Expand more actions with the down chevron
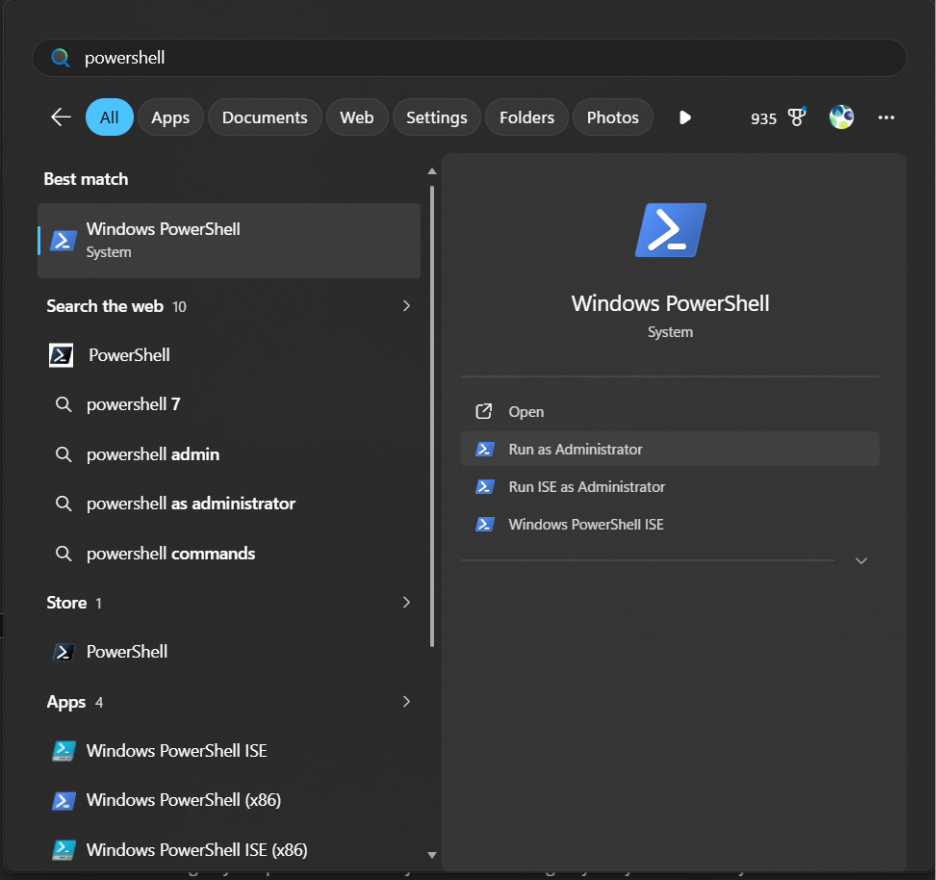Viewport: 936px width, 880px height. pyautogui.click(x=861, y=561)
